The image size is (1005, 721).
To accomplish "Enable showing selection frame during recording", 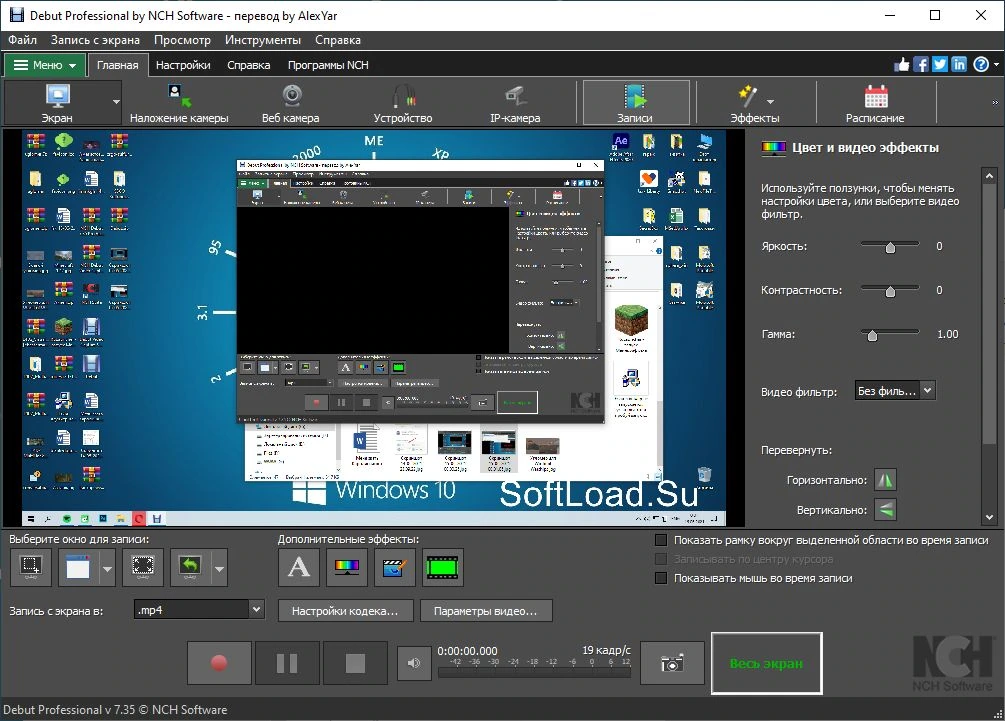I will 661,540.
